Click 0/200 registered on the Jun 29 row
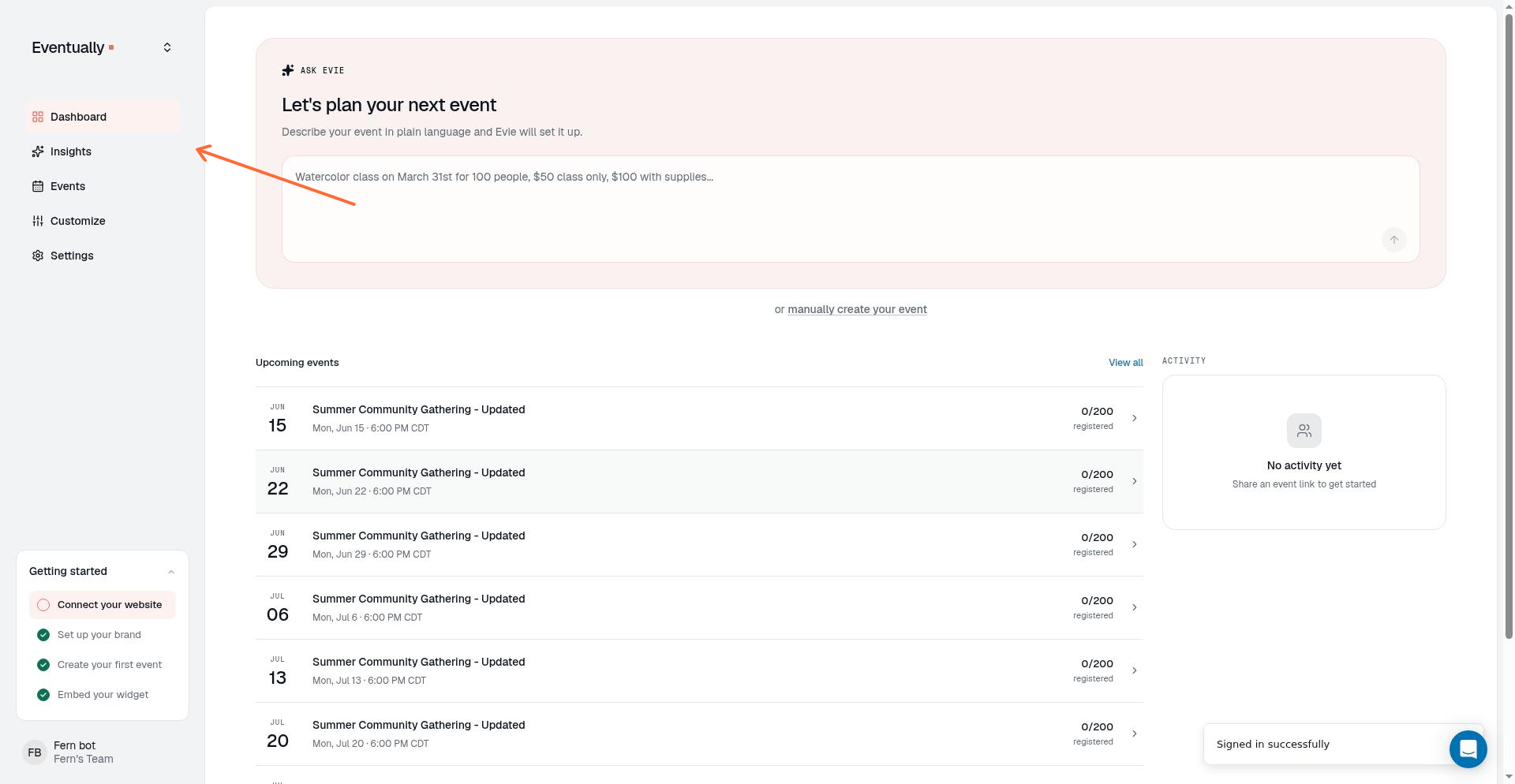The image size is (1515, 784). coord(1094,544)
